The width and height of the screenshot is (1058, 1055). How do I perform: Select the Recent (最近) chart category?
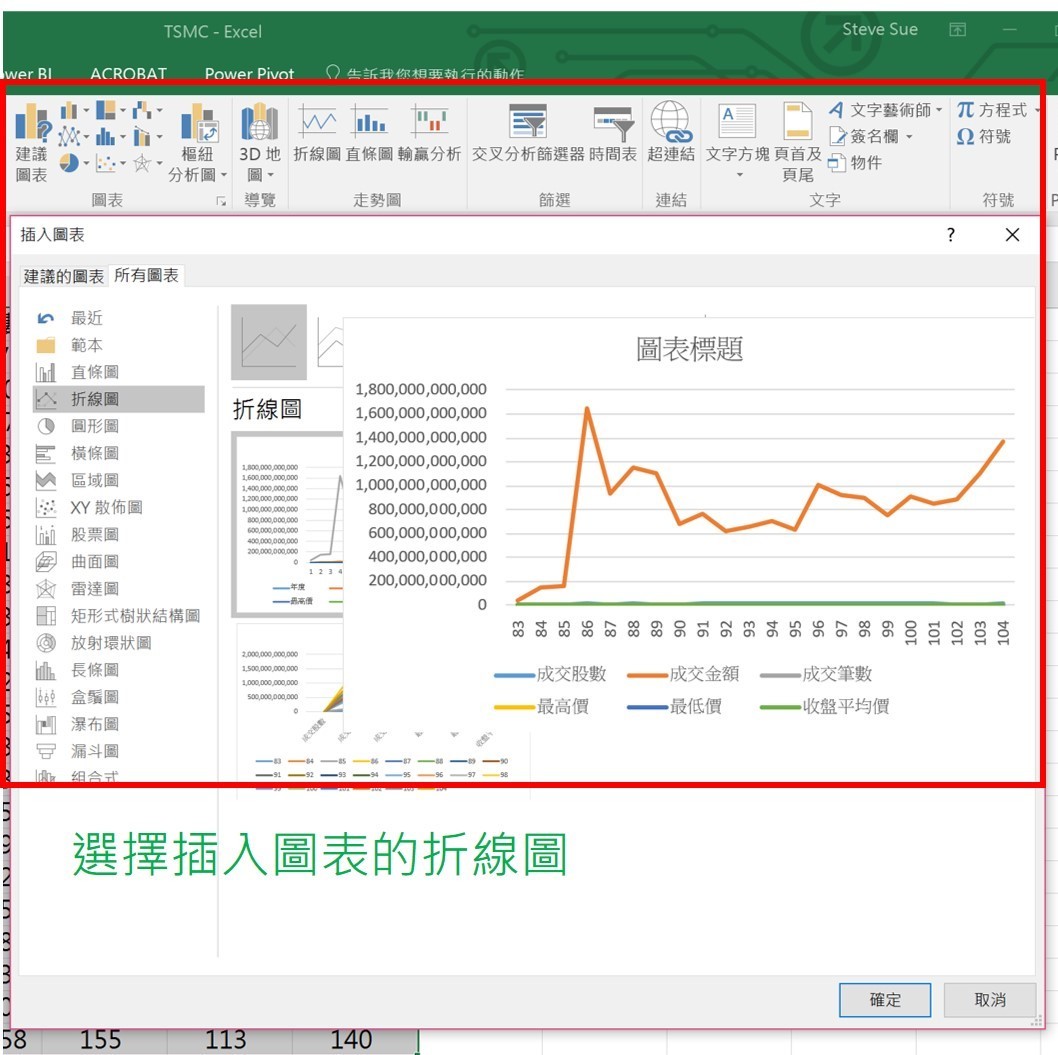pyautogui.click(x=118, y=318)
